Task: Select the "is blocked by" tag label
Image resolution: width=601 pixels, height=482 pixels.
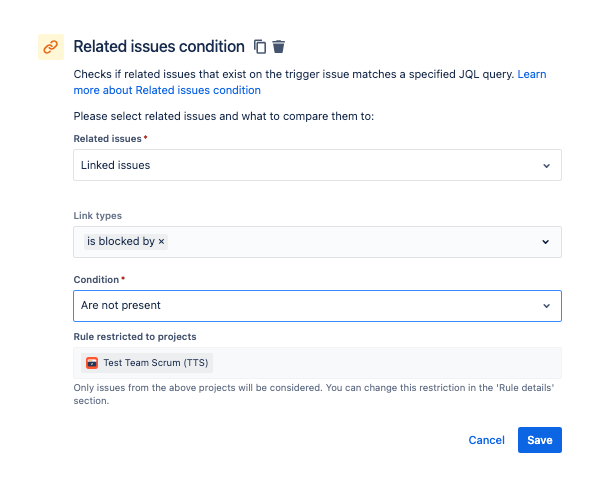Action: pos(121,241)
